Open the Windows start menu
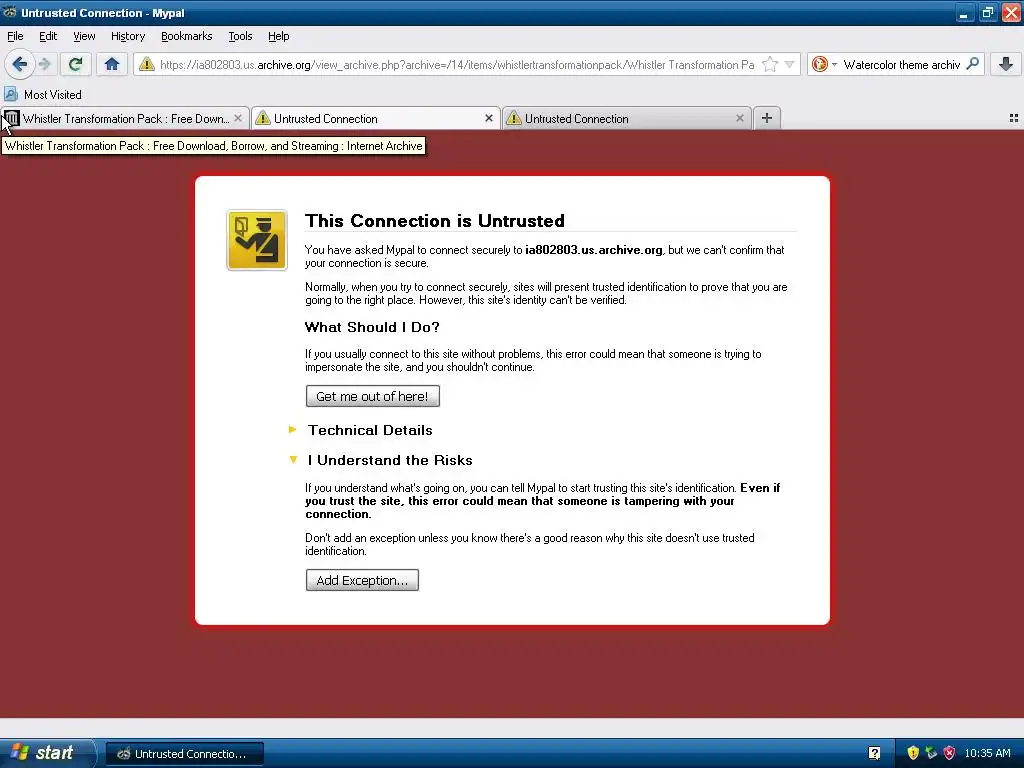The image size is (1024, 768). [x=46, y=753]
